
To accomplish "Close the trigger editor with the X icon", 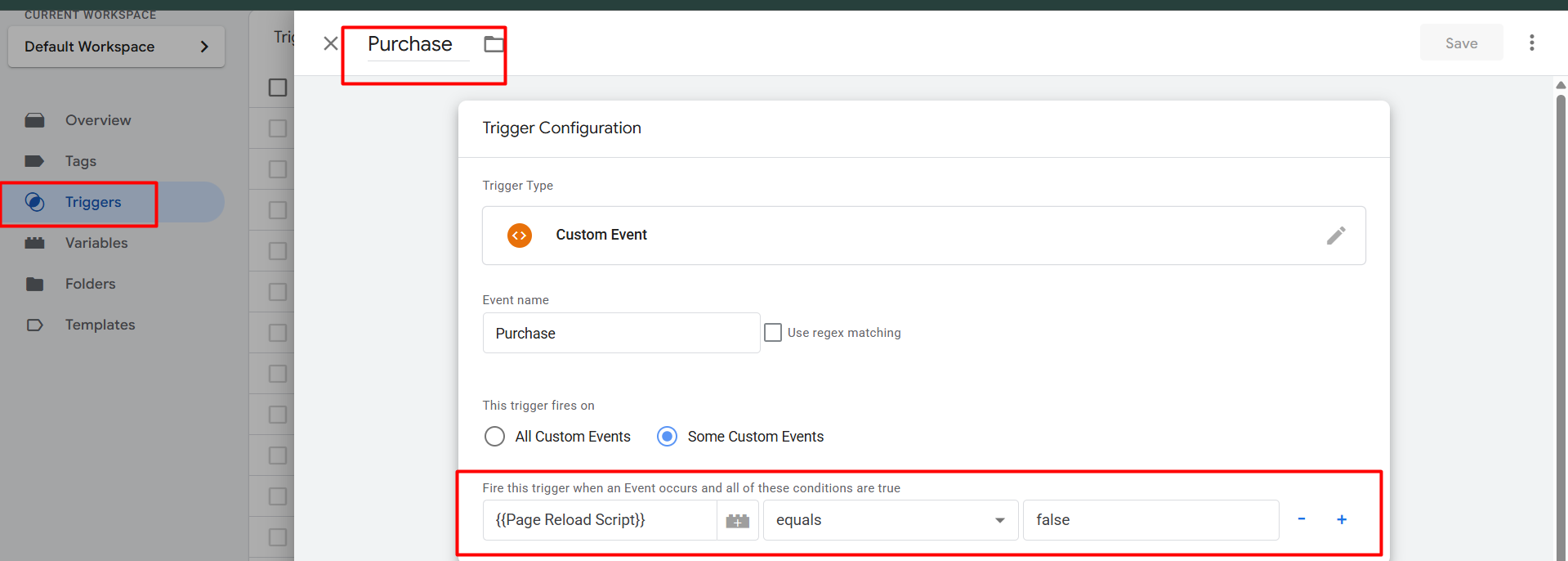I will (x=330, y=43).
